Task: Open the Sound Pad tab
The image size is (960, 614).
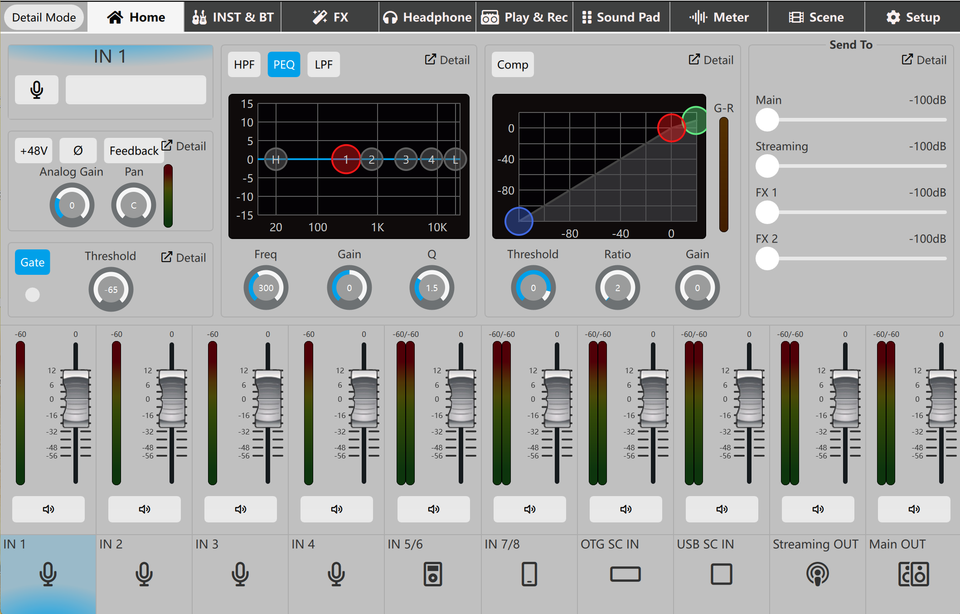Action: (620, 17)
